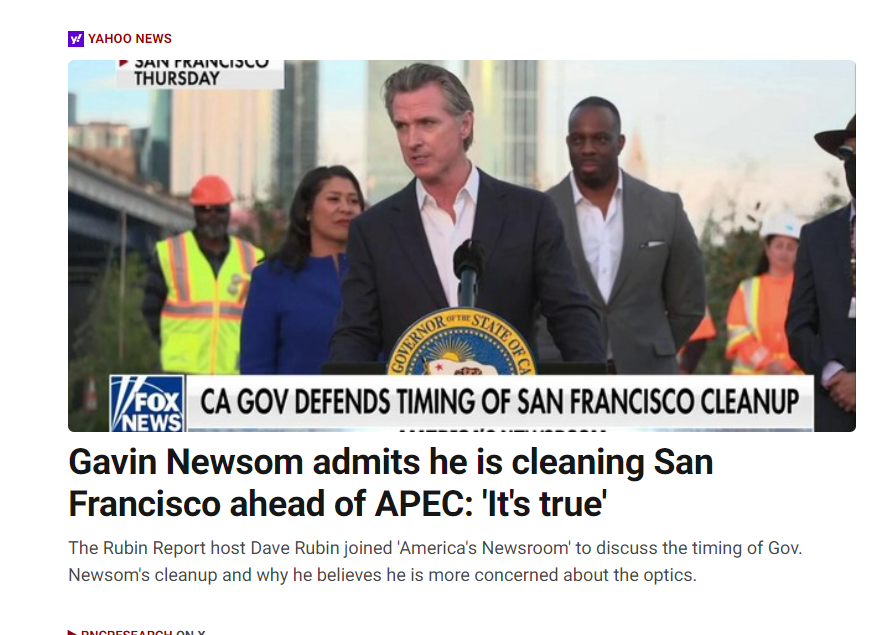Screen dimensions: 879x635
Task: Click the small red arrow in banner
Action: (124, 63)
